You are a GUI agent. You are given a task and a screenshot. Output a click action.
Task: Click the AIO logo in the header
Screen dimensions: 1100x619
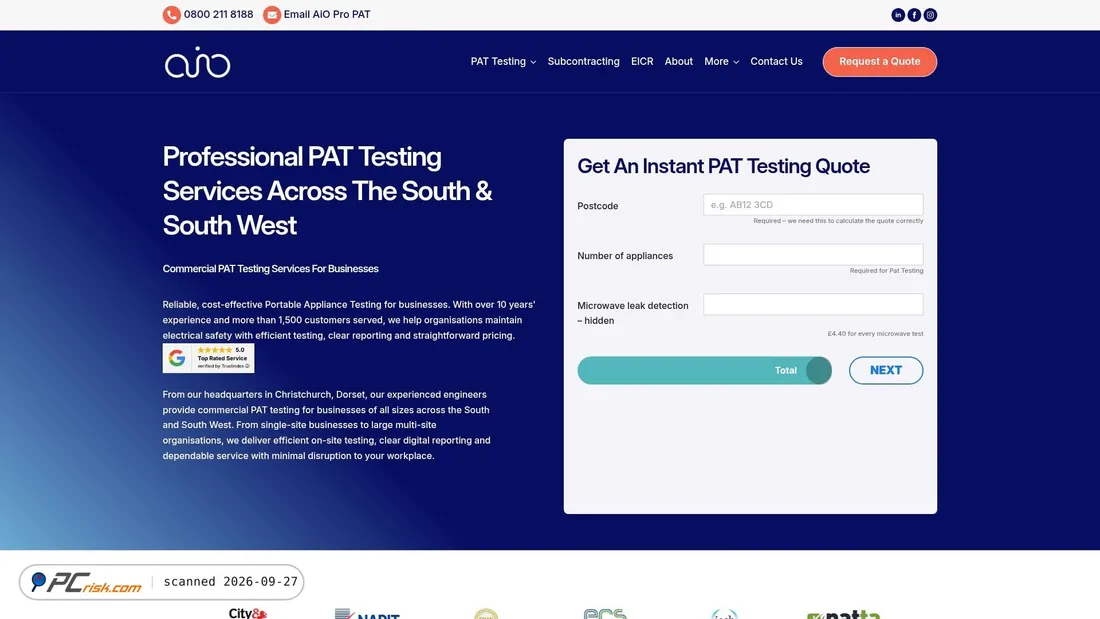pos(197,62)
